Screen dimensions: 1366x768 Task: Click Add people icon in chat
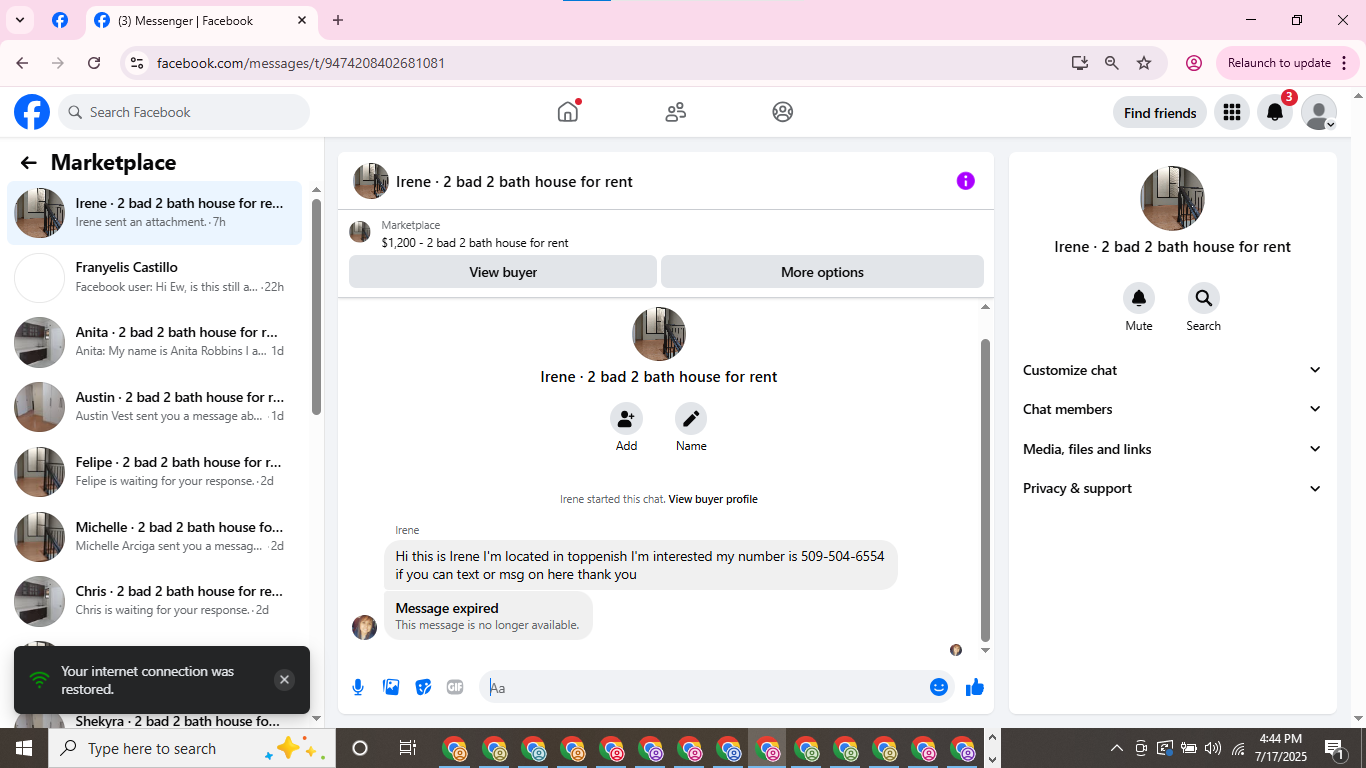(626, 418)
